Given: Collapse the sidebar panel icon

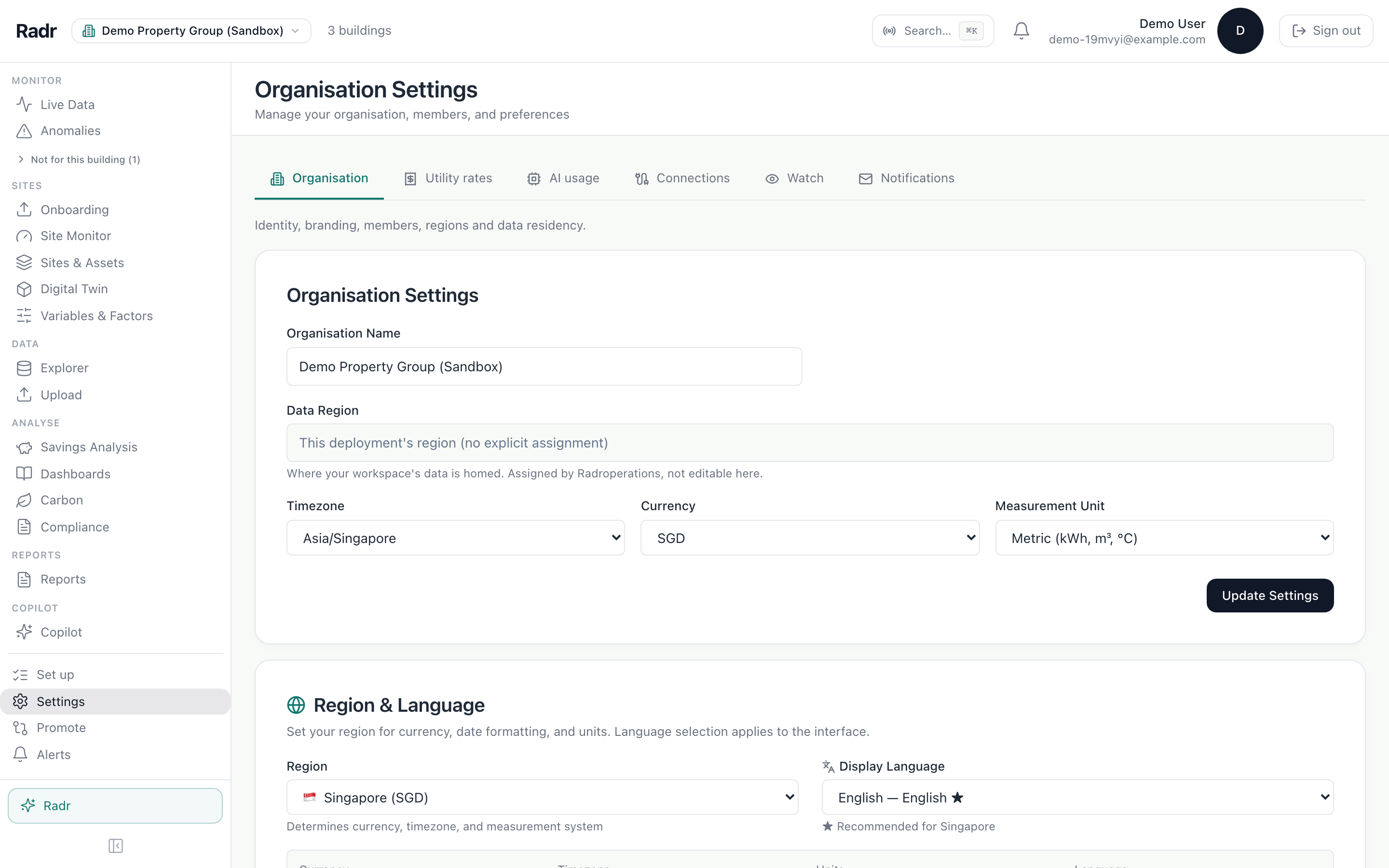Looking at the screenshot, I should tap(115, 846).
